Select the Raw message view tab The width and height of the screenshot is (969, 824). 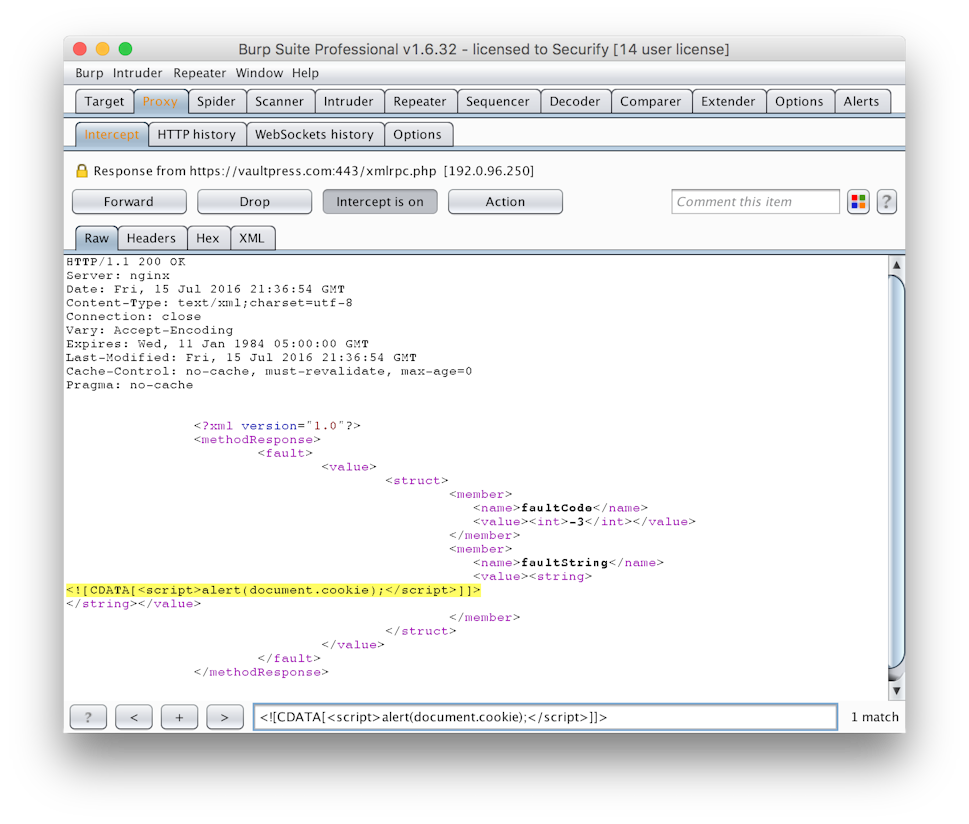pos(96,238)
